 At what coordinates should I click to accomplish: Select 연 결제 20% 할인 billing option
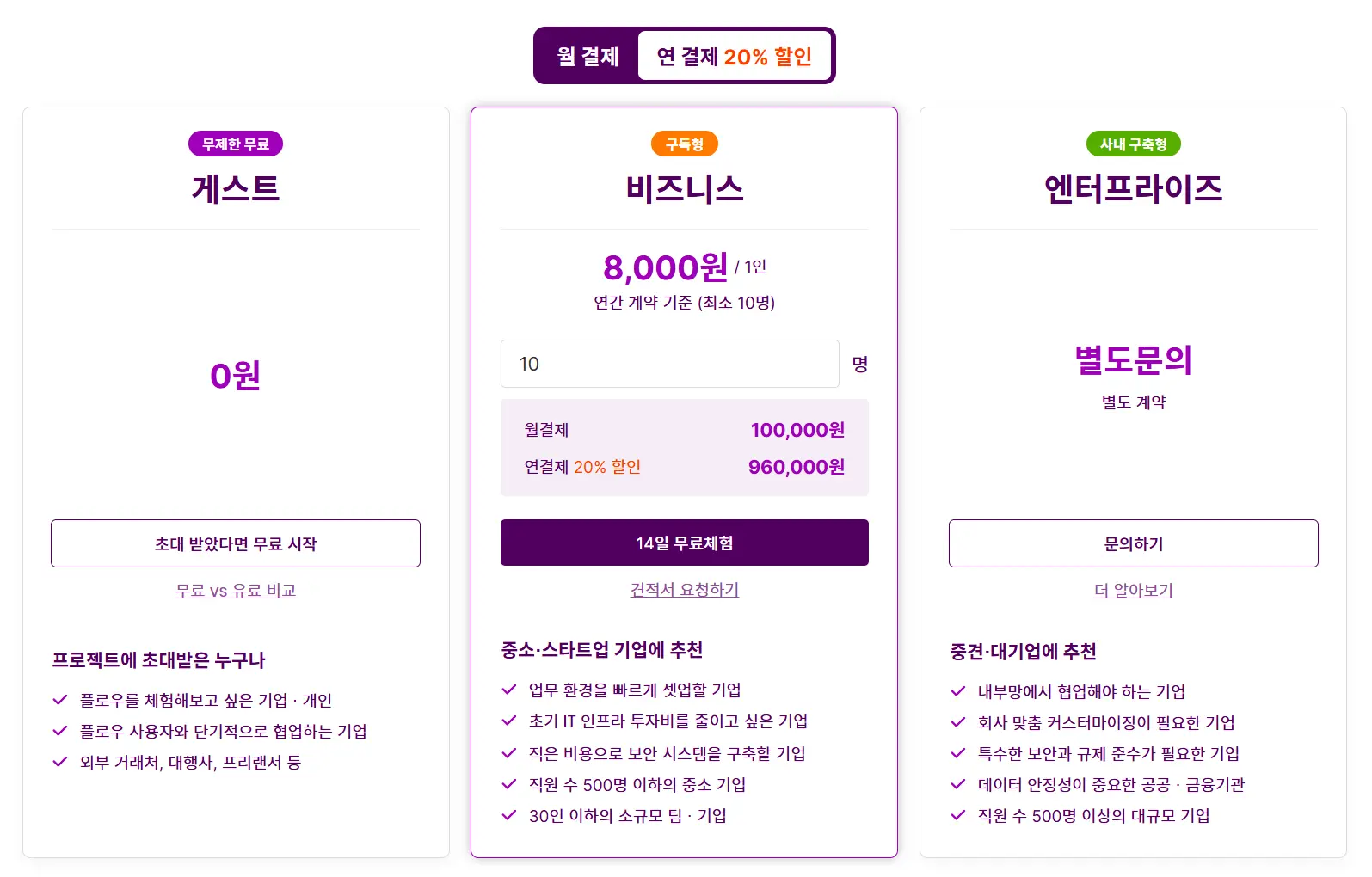tap(734, 57)
